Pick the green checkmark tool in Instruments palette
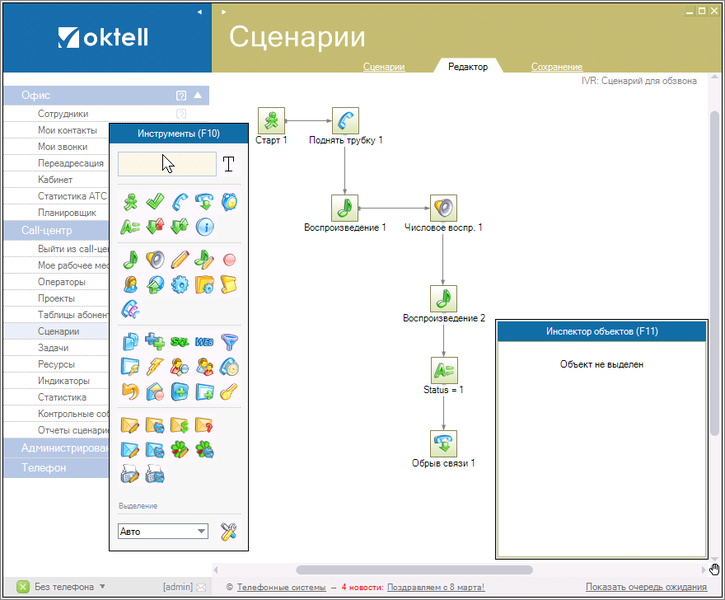The height and width of the screenshot is (600, 725). [155, 202]
